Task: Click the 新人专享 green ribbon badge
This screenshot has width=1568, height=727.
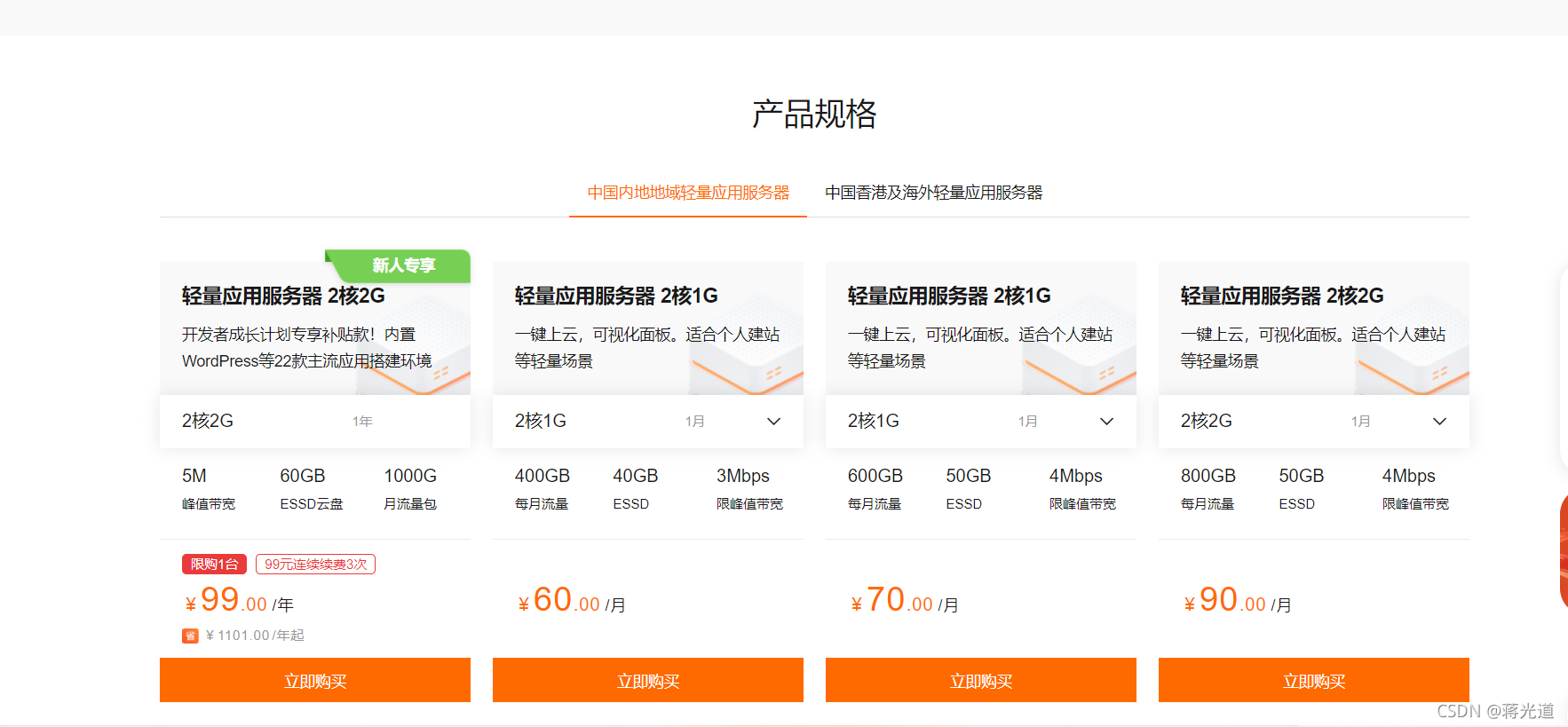Action: pyautogui.click(x=399, y=265)
